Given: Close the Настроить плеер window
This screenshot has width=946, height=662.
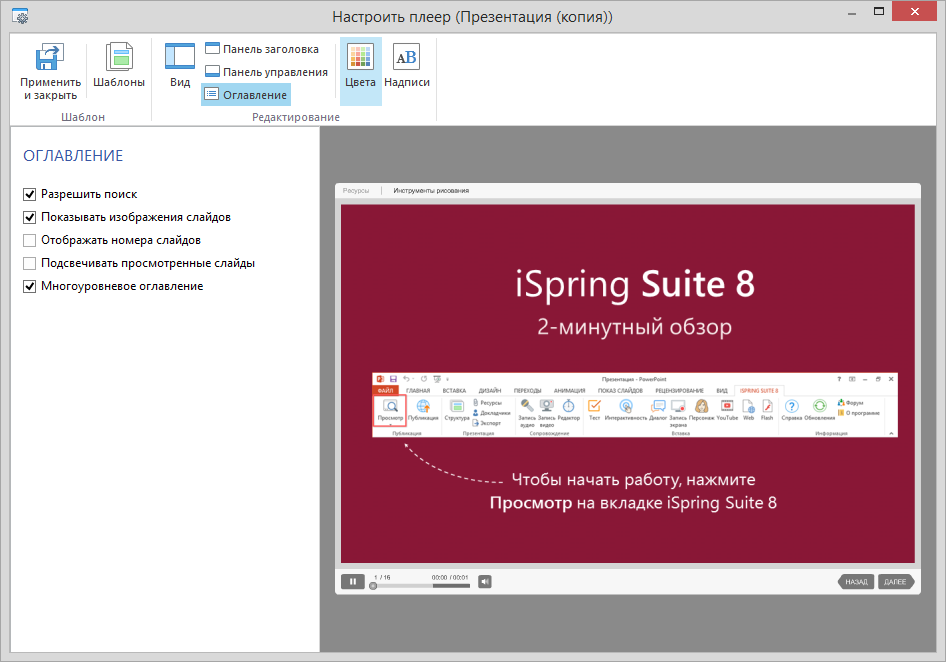Looking at the screenshot, I should [915, 11].
